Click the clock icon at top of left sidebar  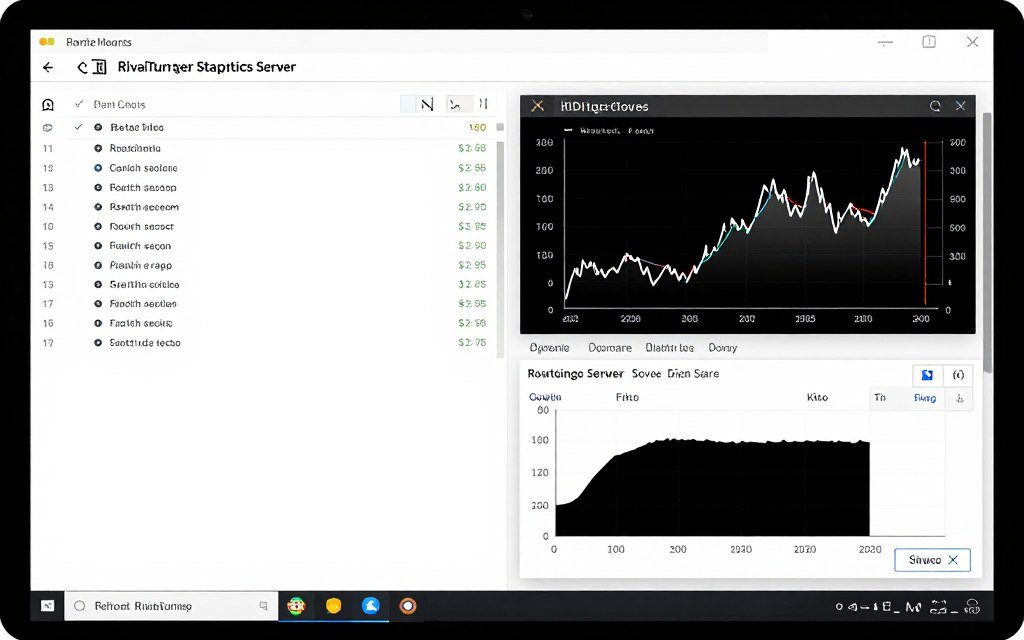pyautogui.click(x=47, y=105)
